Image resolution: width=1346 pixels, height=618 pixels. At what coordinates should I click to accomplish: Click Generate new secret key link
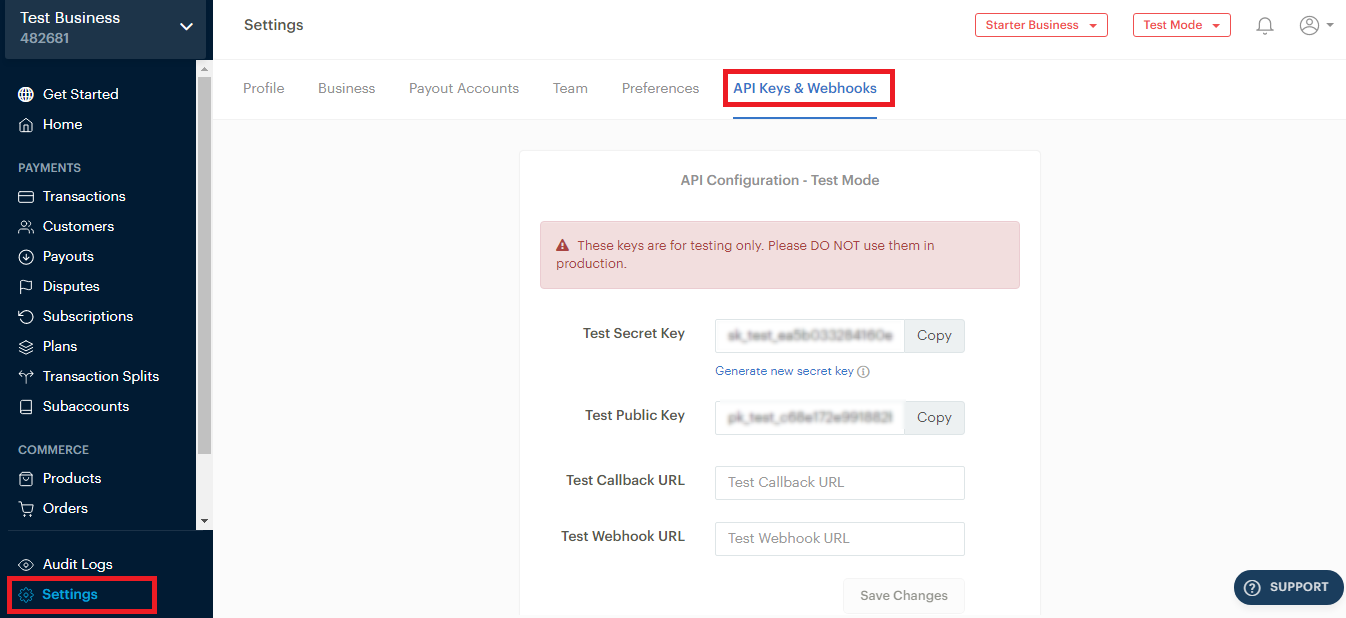point(784,371)
